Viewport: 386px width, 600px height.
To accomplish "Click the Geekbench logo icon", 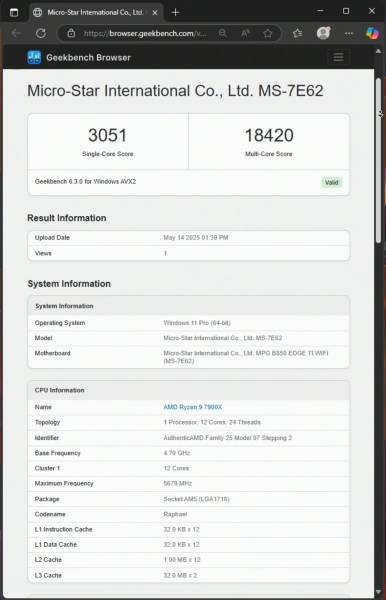I will pos(34,57).
